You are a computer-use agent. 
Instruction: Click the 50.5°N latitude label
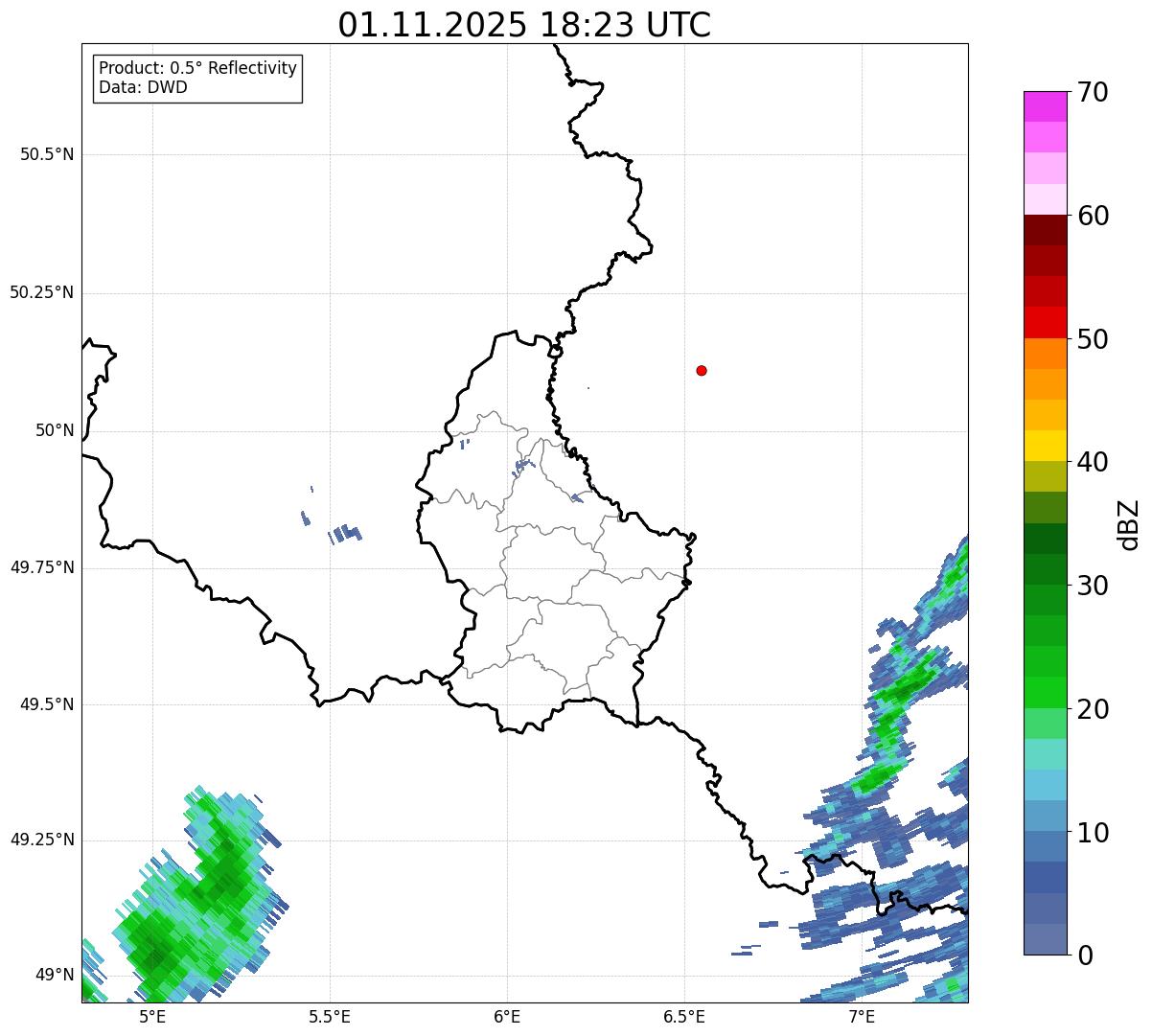[x=47, y=154]
